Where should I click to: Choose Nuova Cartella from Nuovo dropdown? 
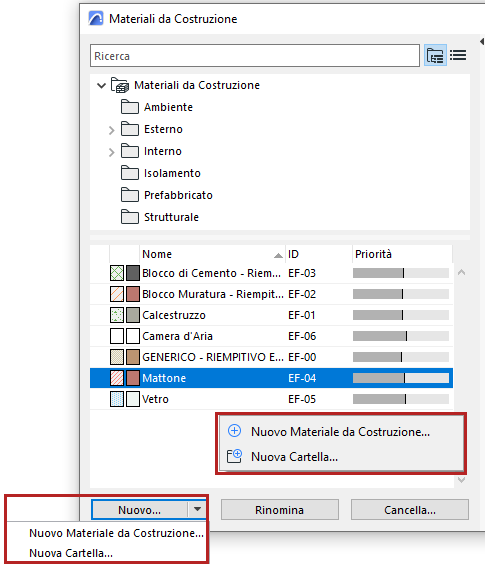71,553
